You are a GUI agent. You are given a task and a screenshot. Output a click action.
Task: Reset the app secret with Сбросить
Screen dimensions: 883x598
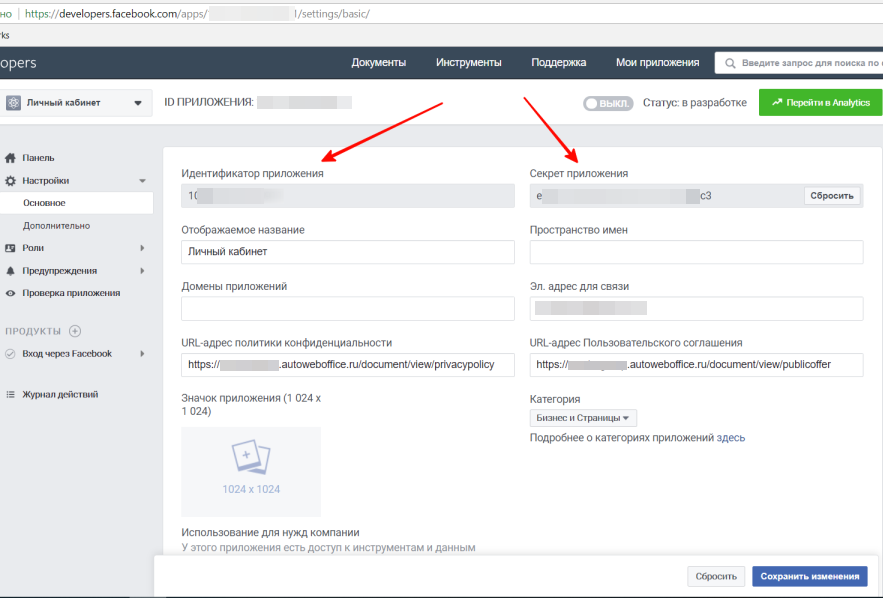(x=832, y=196)
